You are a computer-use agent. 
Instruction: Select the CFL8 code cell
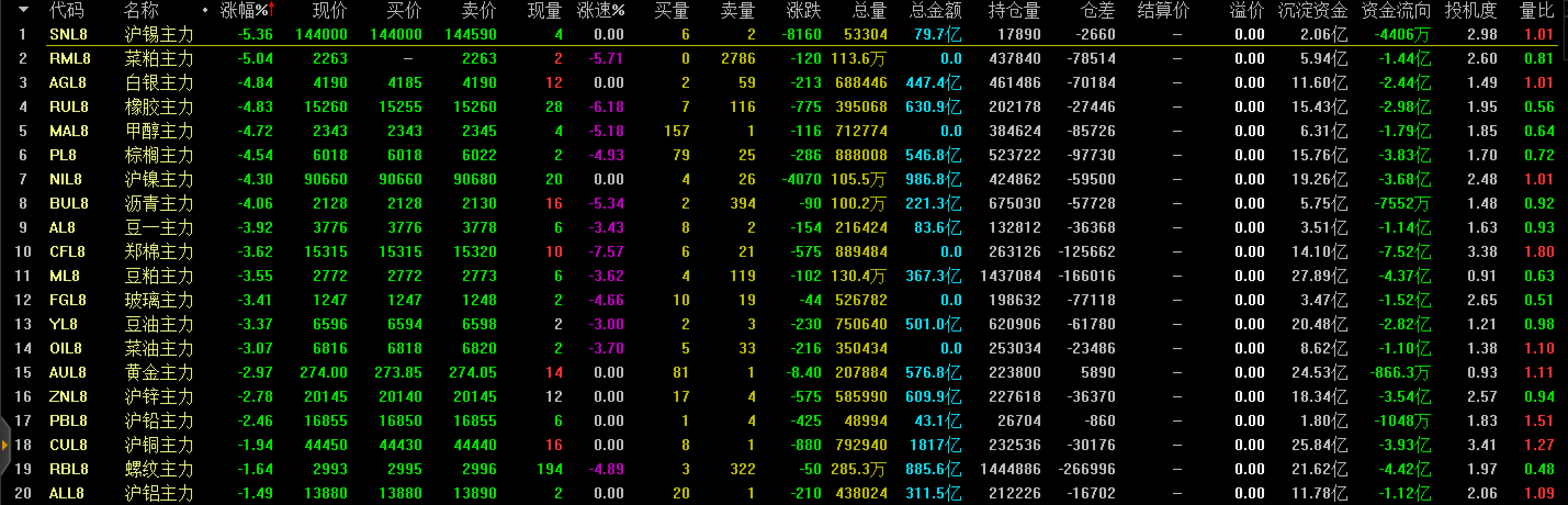click(x=67, y=251)
